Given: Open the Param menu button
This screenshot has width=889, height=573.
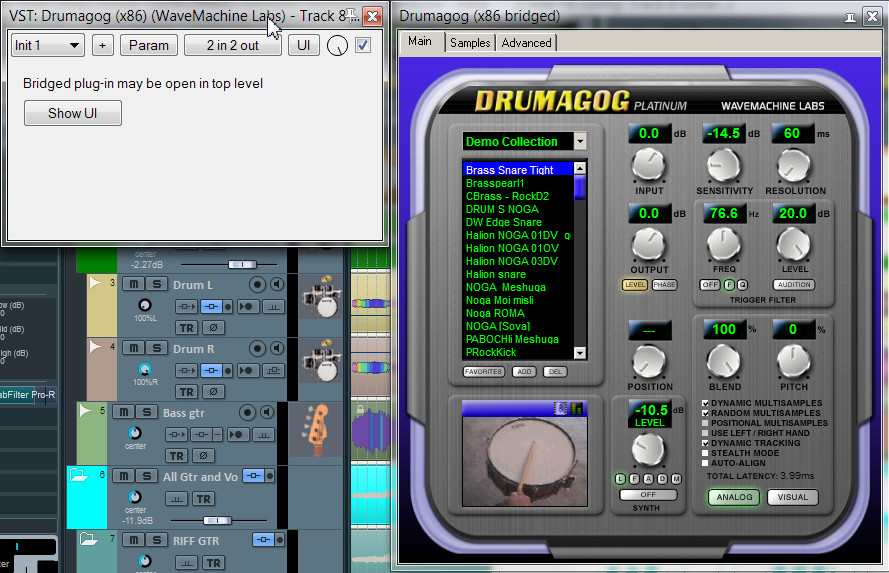Looking at the screenshot, I should 149,45.
